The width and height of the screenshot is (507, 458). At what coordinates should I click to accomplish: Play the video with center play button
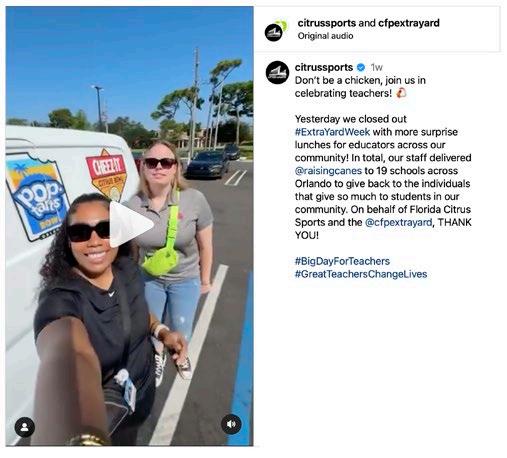(x=131, y=224)
